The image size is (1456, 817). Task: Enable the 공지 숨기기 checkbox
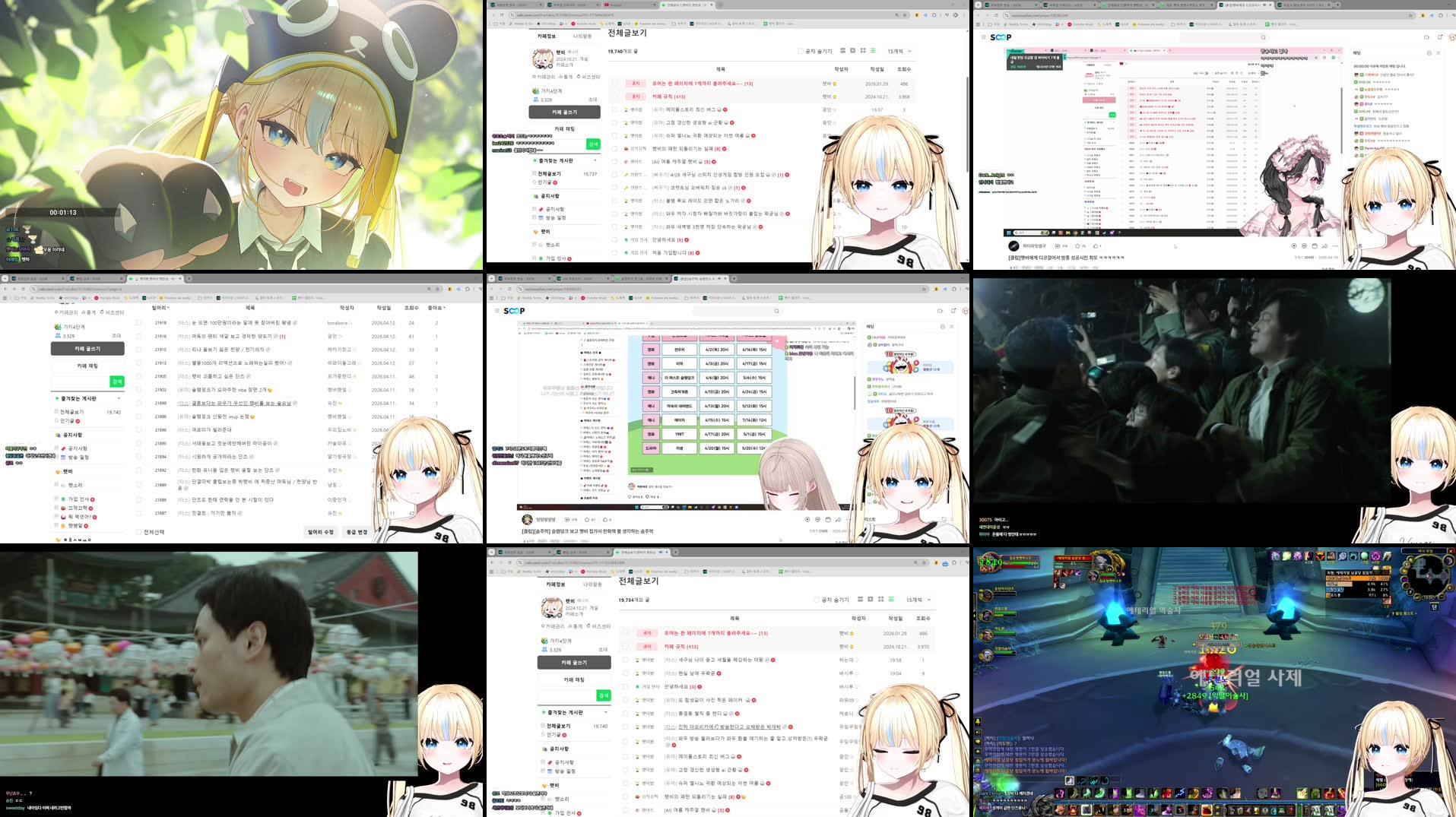[800, 51]
